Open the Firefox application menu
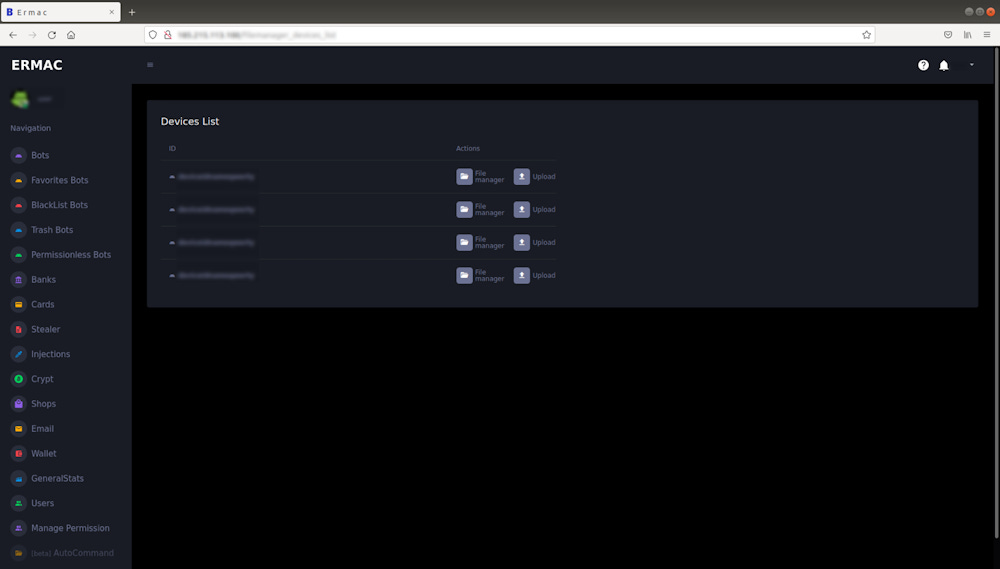This screenshot has width=1000, height=569. (987, 35)
